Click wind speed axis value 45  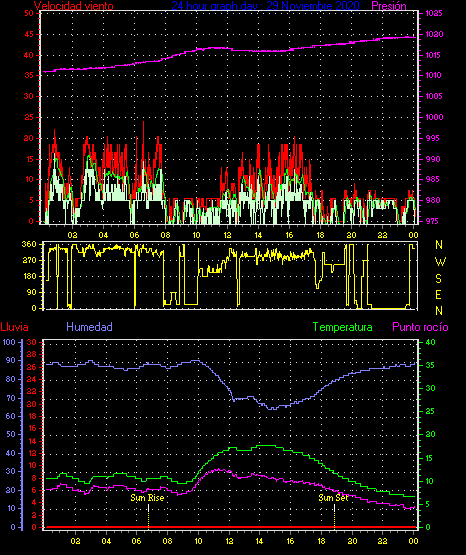[29, 35]
